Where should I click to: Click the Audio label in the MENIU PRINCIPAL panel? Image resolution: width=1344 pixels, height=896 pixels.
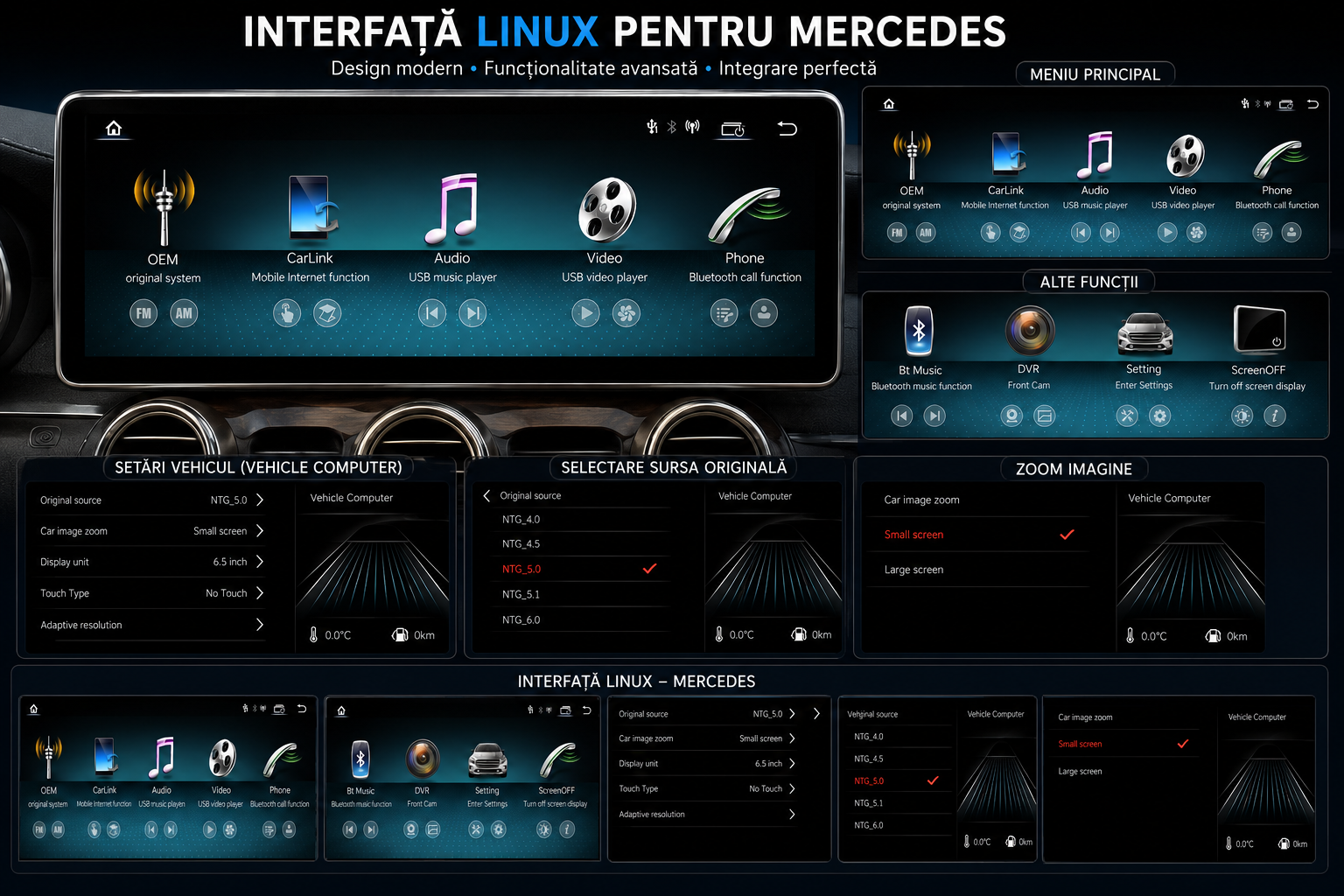[1095, 190]
